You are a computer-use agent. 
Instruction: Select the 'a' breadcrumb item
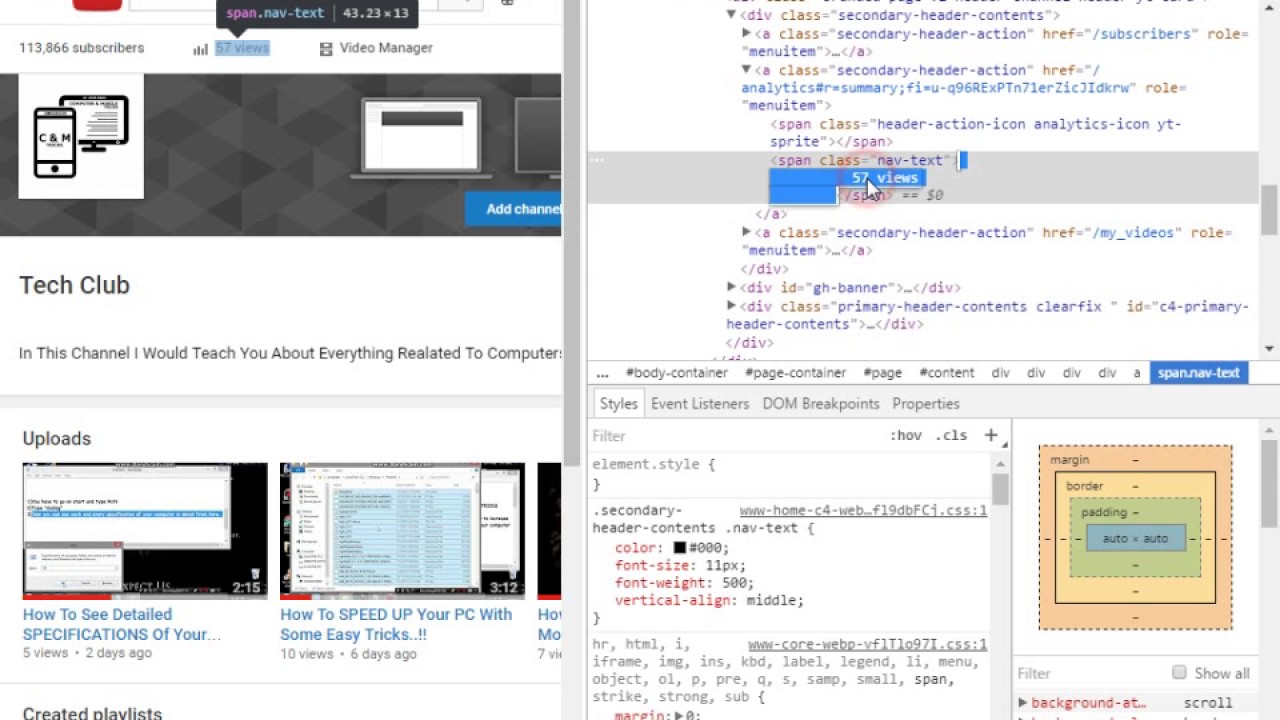1136,373
